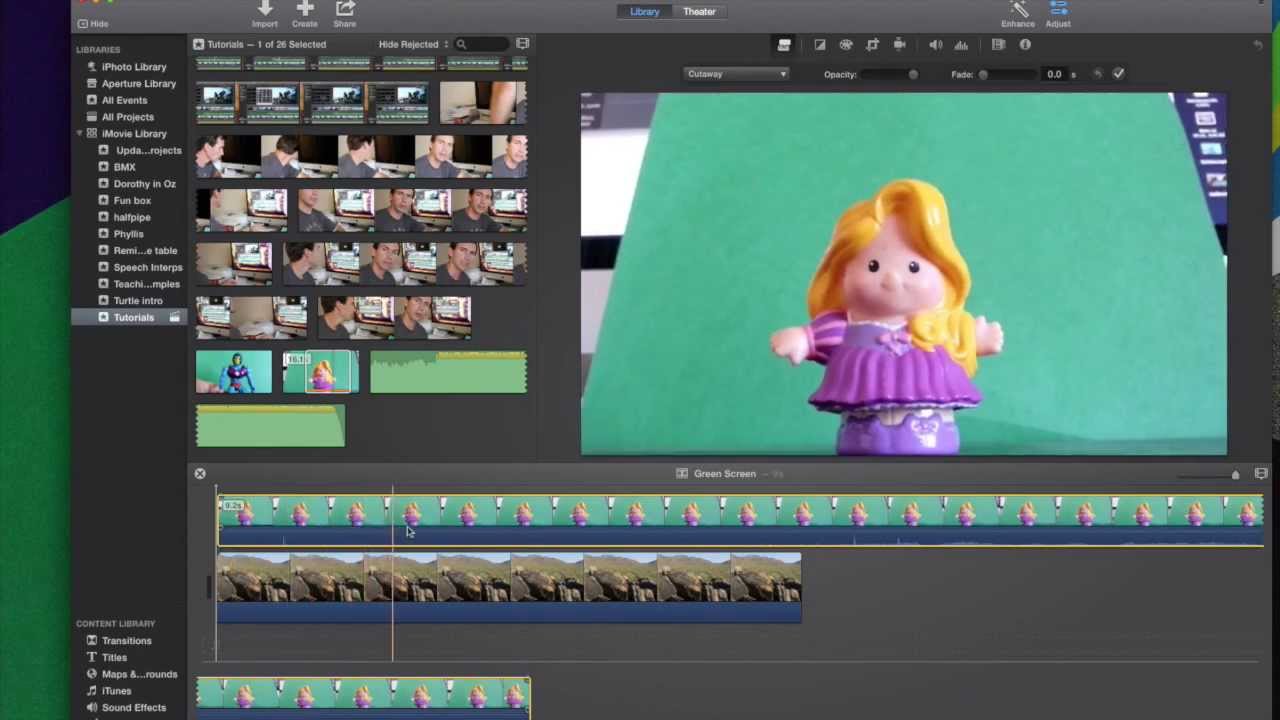This screenshot has width=1280, height=720.
Task: Collapse the iMovie Library triangle
Action: [79, 134]
